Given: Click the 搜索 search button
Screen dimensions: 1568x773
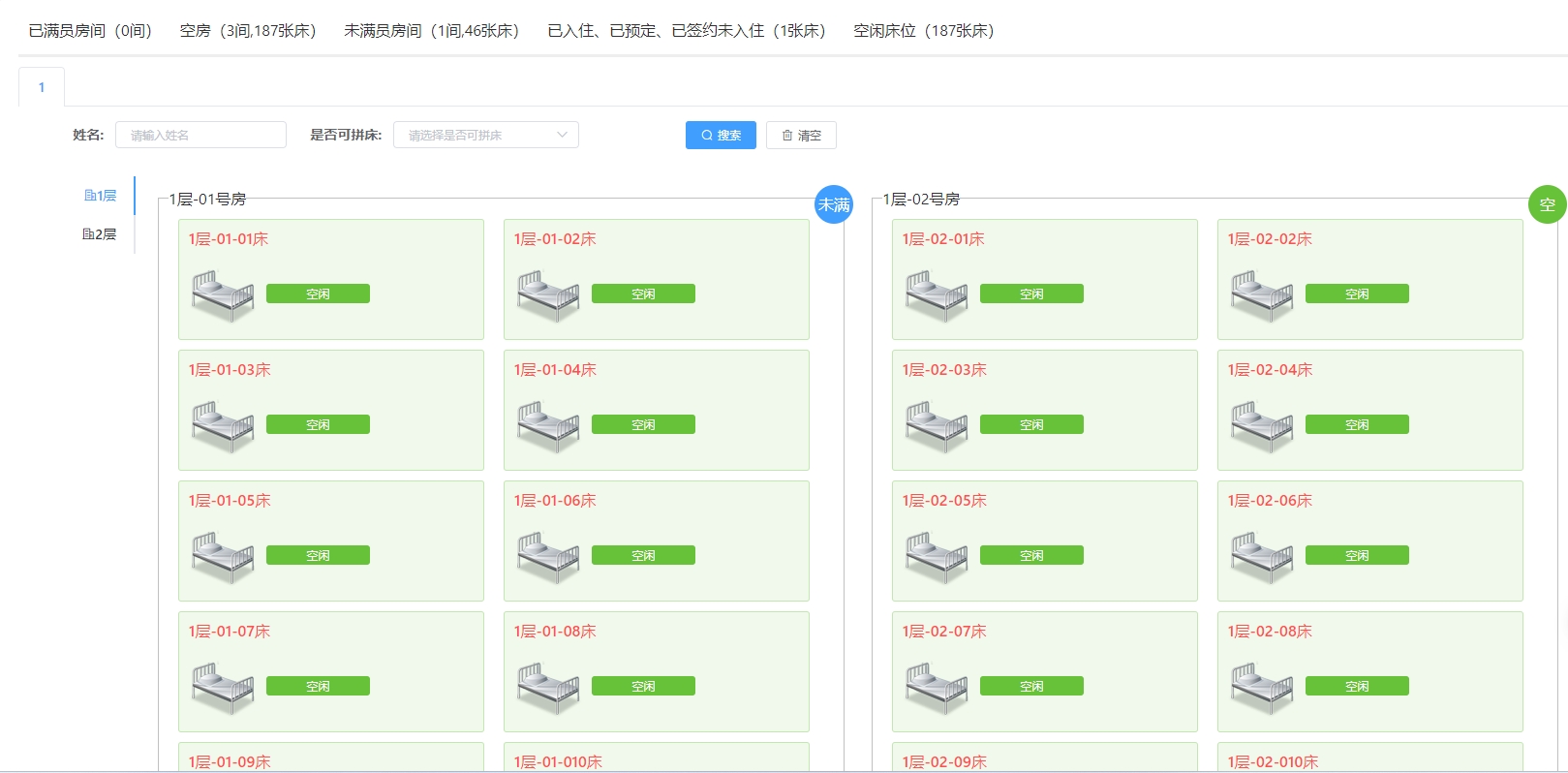Looking at the screenshot, I should click(721, 136).
